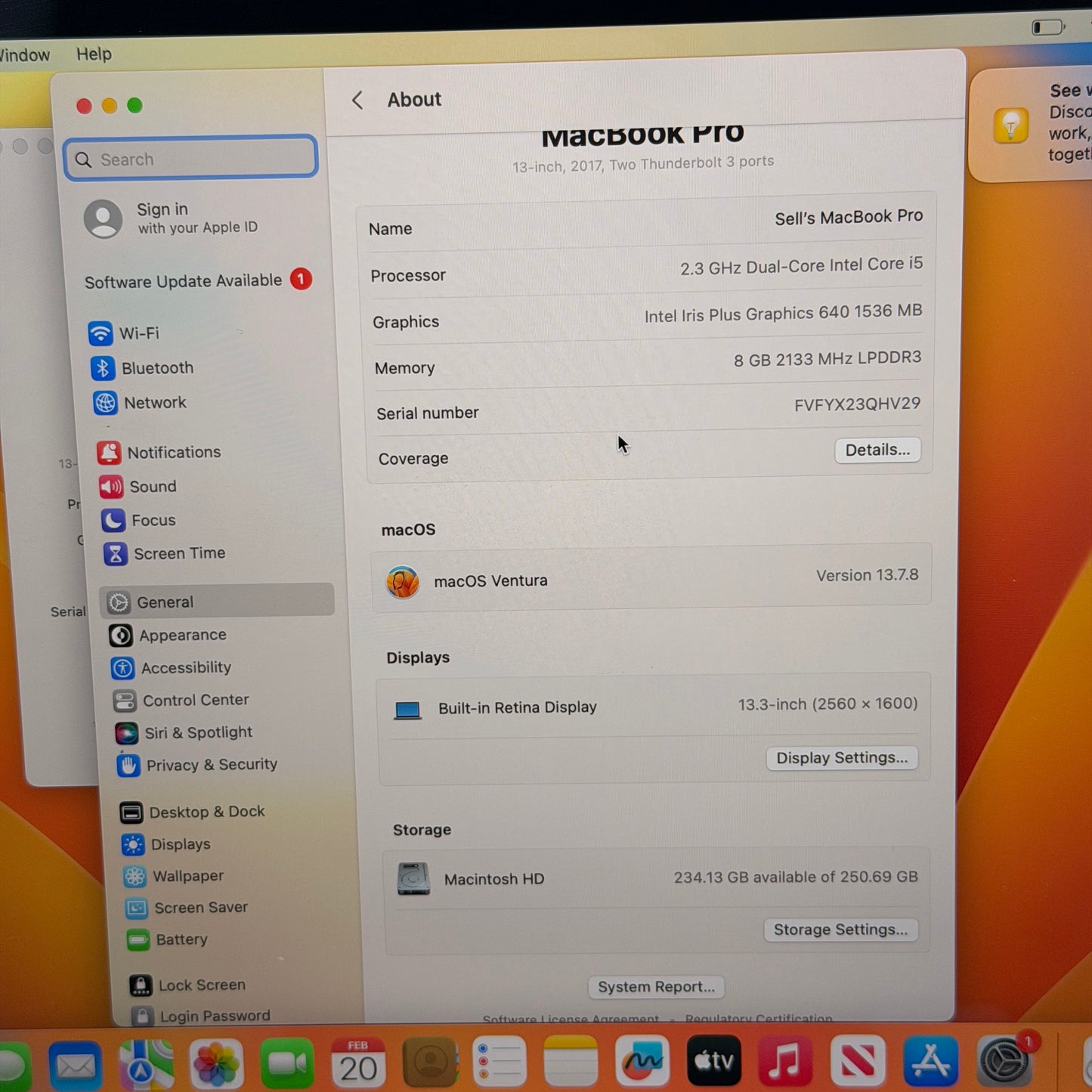Open Contacts from the Dock
The image size is (1092, 1092).
pyautogui.click(x=429, y=1063)
